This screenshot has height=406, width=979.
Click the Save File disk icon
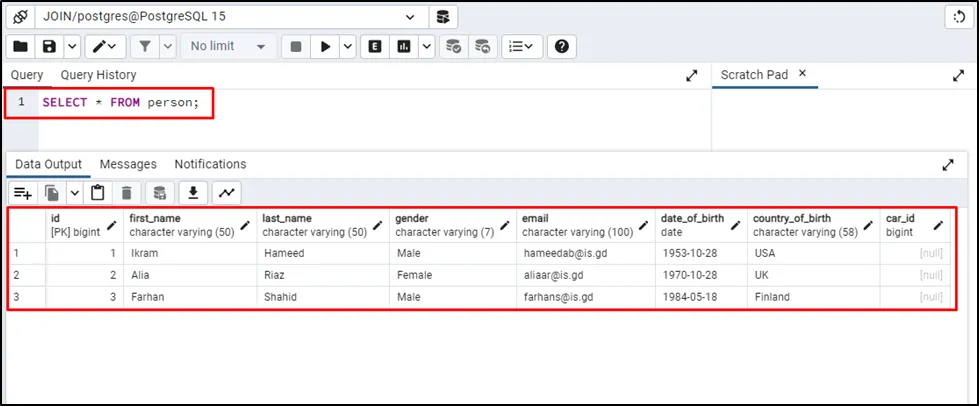click(48, 46)
